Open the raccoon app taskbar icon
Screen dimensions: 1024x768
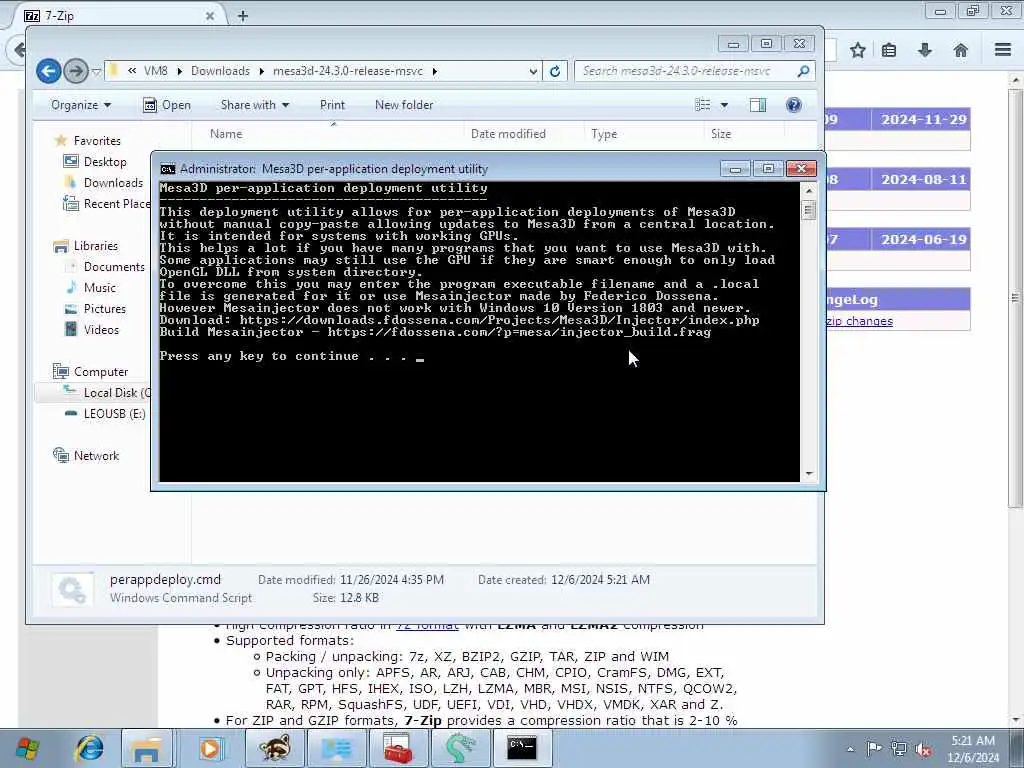(x=274, y=748)
